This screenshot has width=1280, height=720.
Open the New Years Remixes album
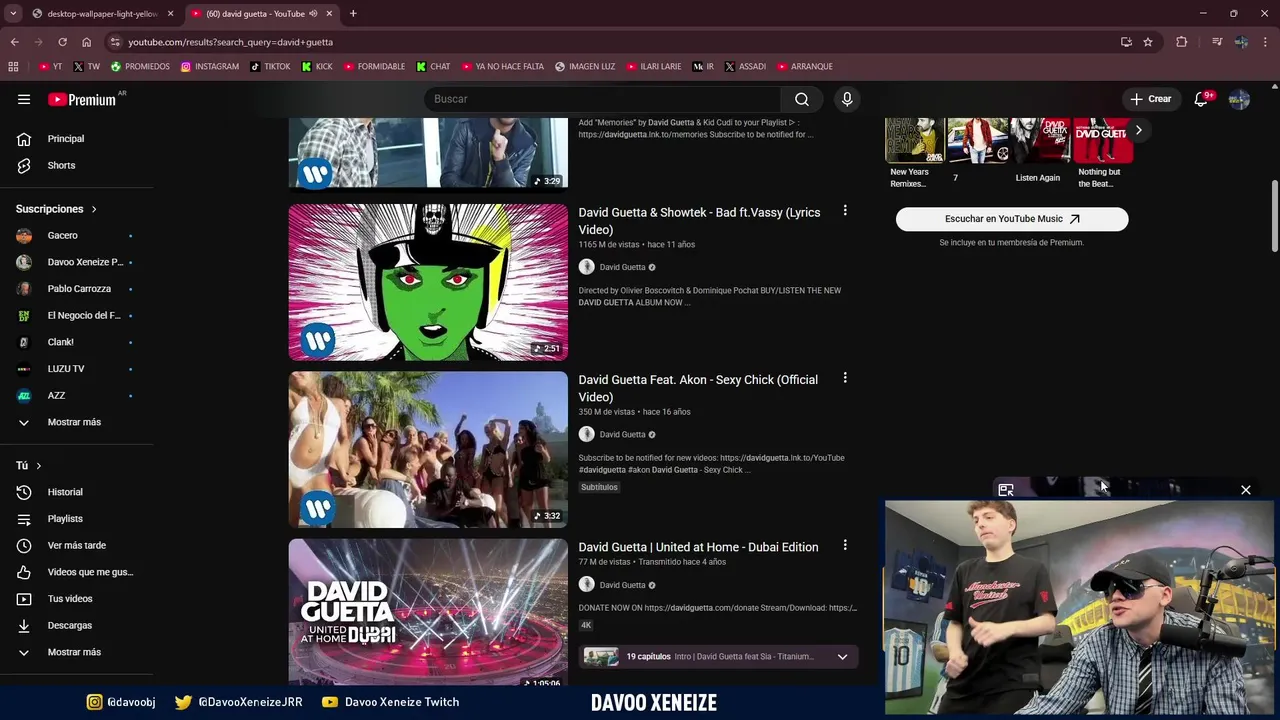pyautogui.click(x=914, y=152)
